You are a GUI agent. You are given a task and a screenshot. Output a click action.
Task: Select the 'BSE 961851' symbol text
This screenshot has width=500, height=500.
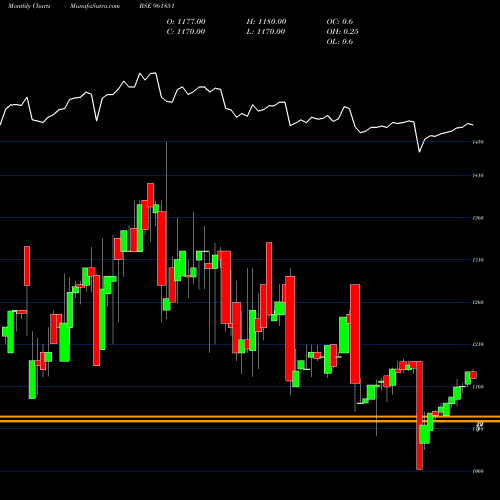[157, 6]
